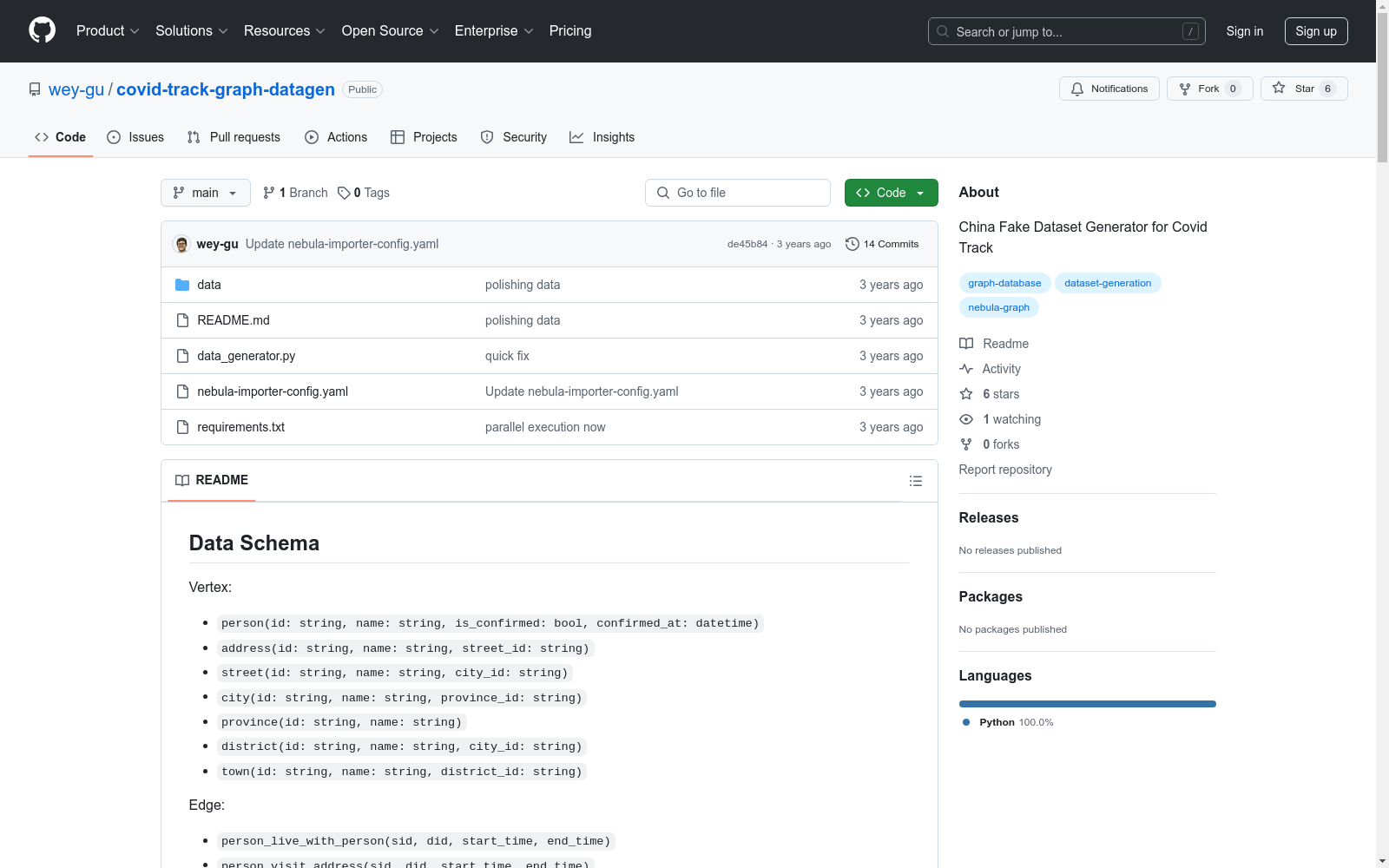Viewport: 1389px width, 868px height.
Task: Switch to the Insights tab
Action: (x=602, y=137)
